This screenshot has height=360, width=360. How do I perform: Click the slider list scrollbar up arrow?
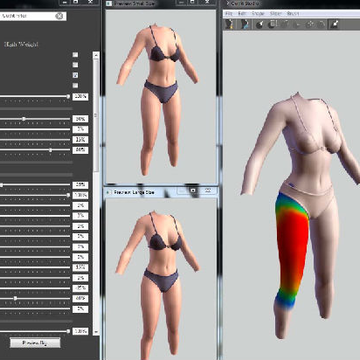[x=96, y=54]
